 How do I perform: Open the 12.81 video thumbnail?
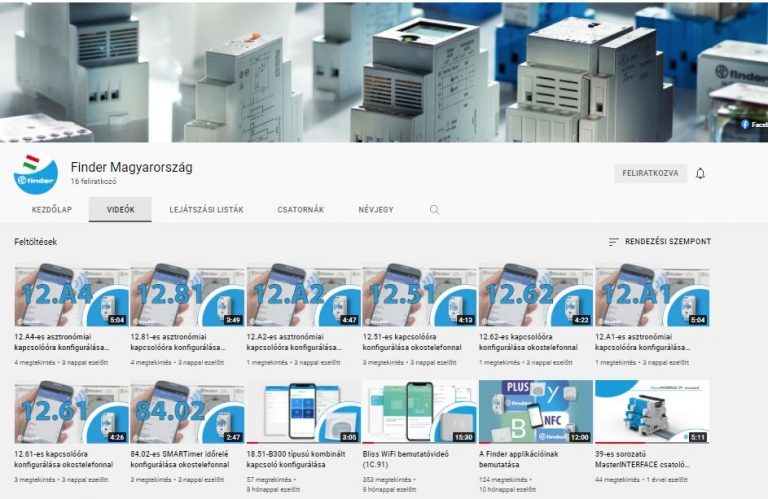point(187,297)
